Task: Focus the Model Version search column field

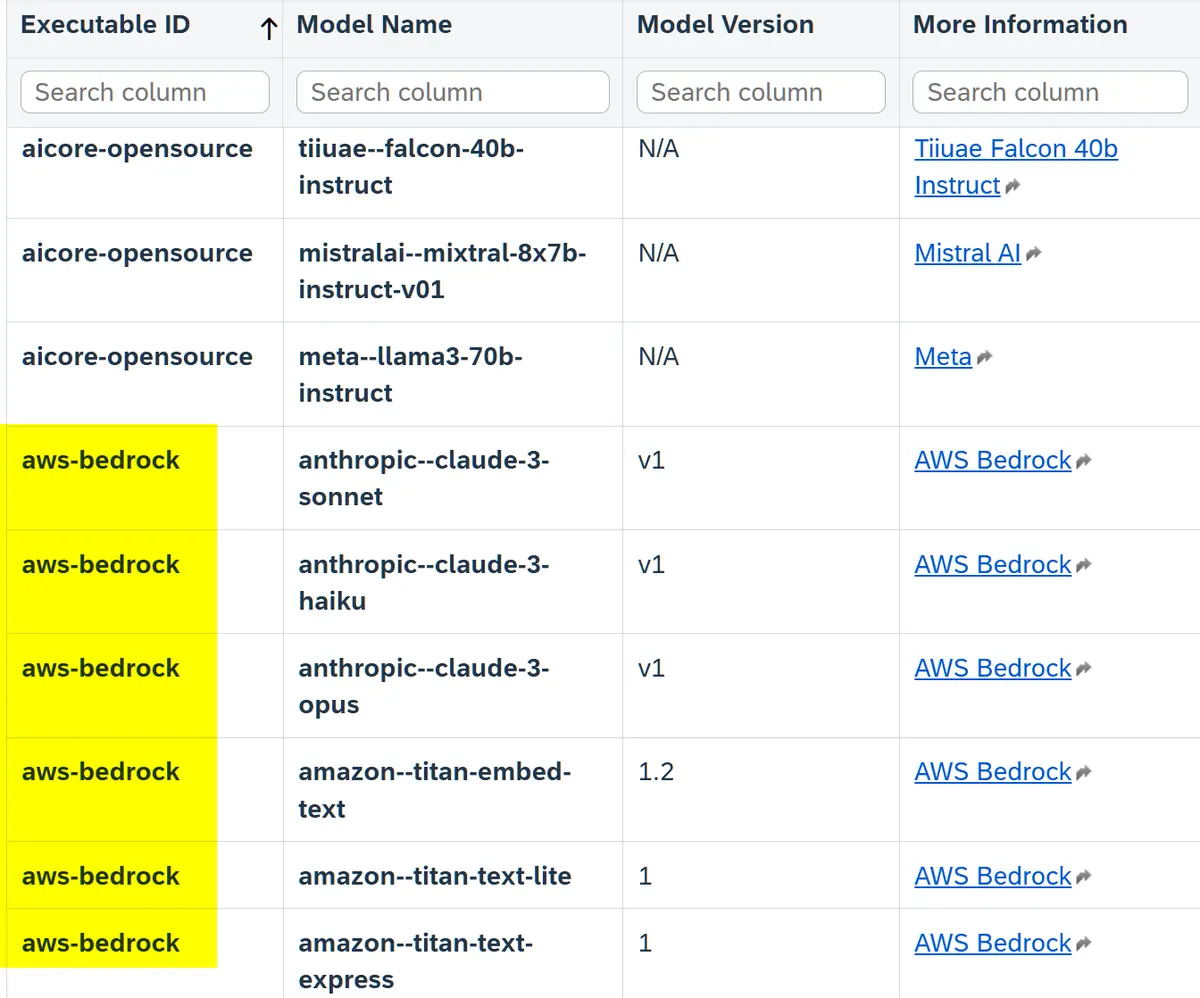Action: [x=761, y=92]
